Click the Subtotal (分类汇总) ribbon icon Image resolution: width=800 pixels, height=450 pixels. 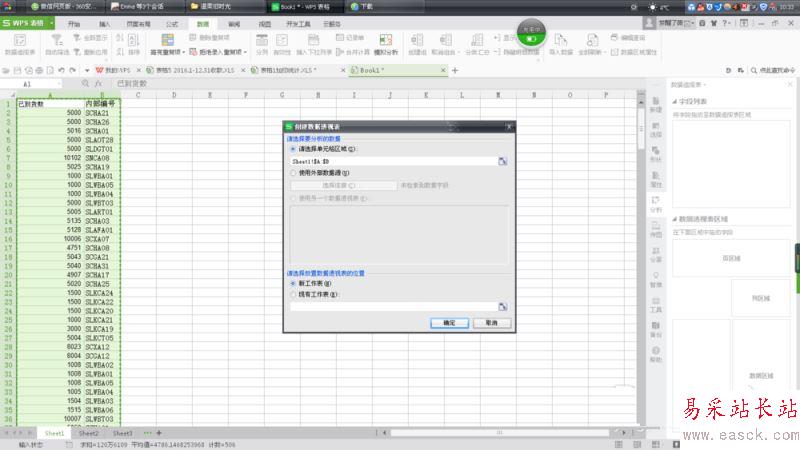tap(477, 40)
